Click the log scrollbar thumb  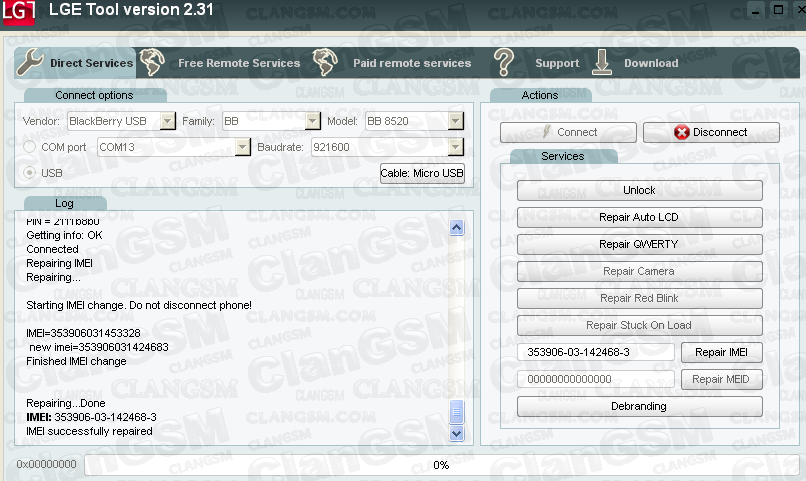click(x=456, y=412)
